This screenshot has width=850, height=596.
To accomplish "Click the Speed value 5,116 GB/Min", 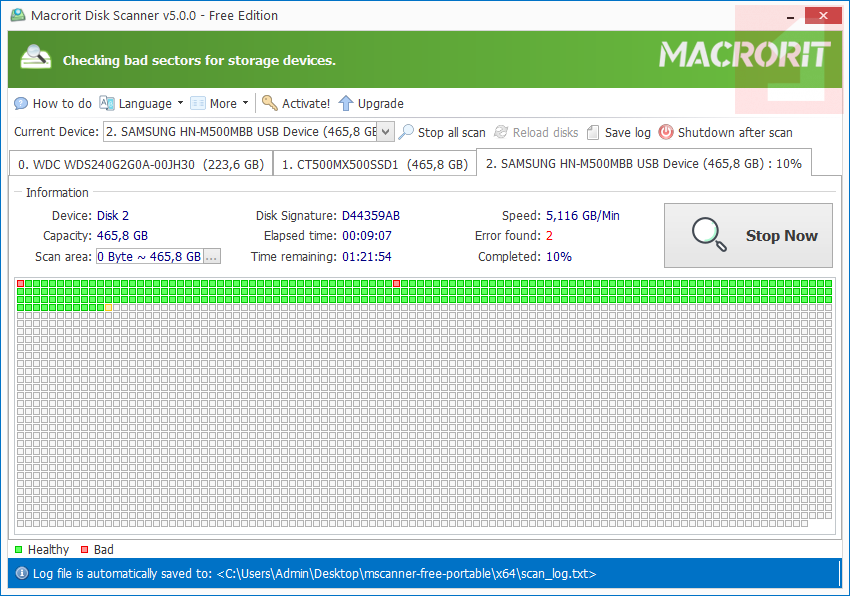I will [583, 216].
